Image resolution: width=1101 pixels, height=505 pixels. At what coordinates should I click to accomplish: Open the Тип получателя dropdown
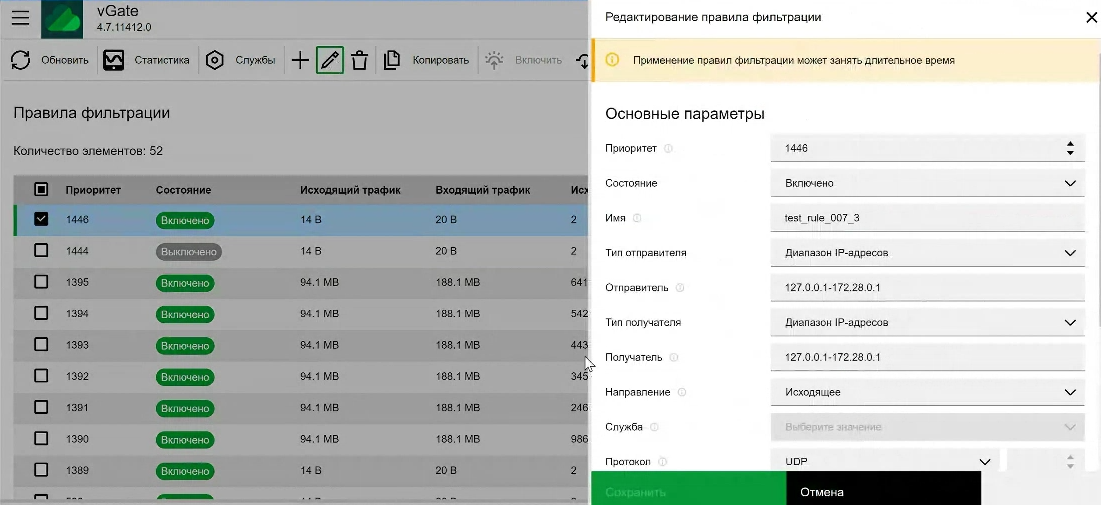coord(927,322)
